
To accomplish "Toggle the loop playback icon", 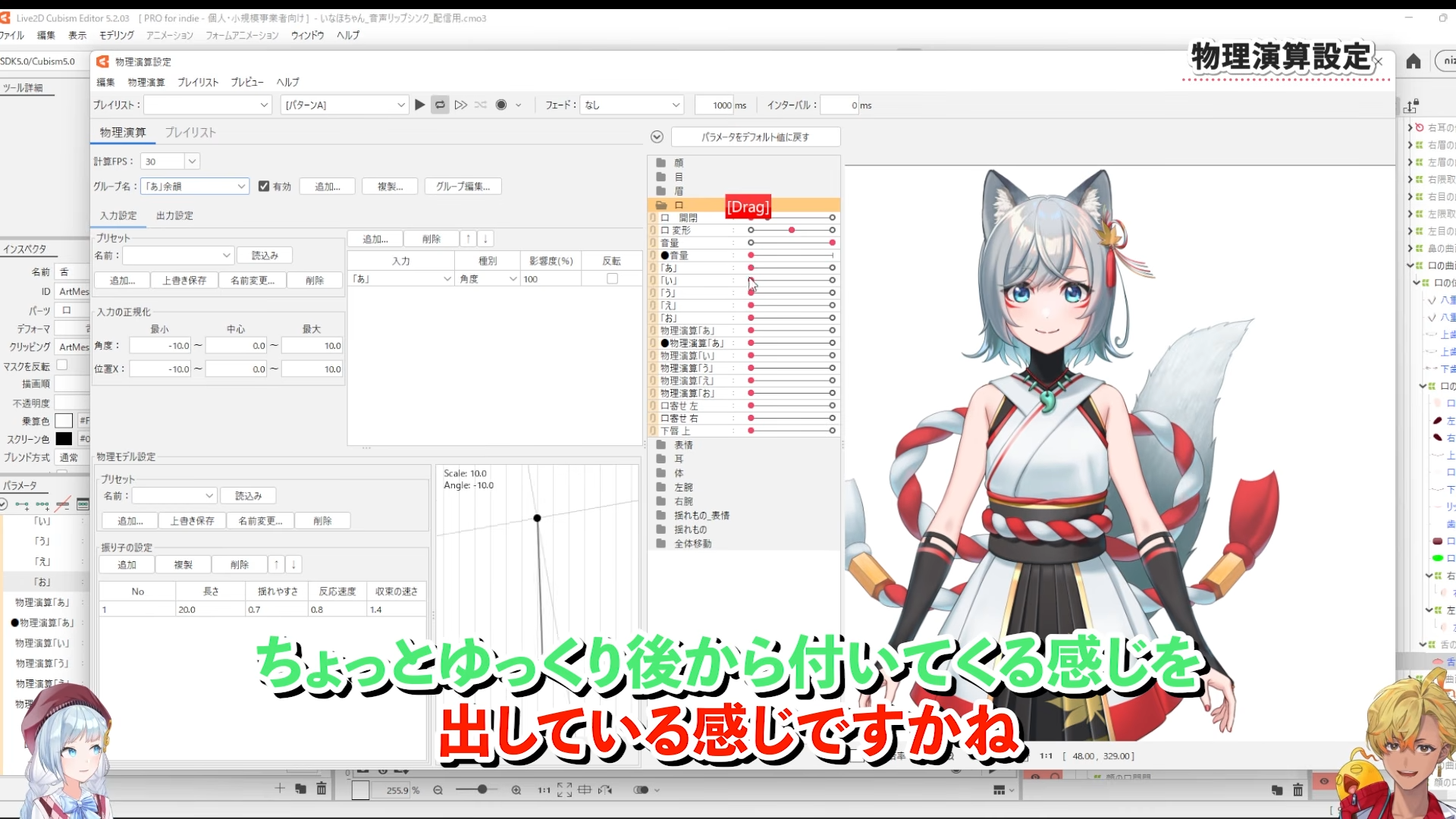I will [x=440, y=105].
